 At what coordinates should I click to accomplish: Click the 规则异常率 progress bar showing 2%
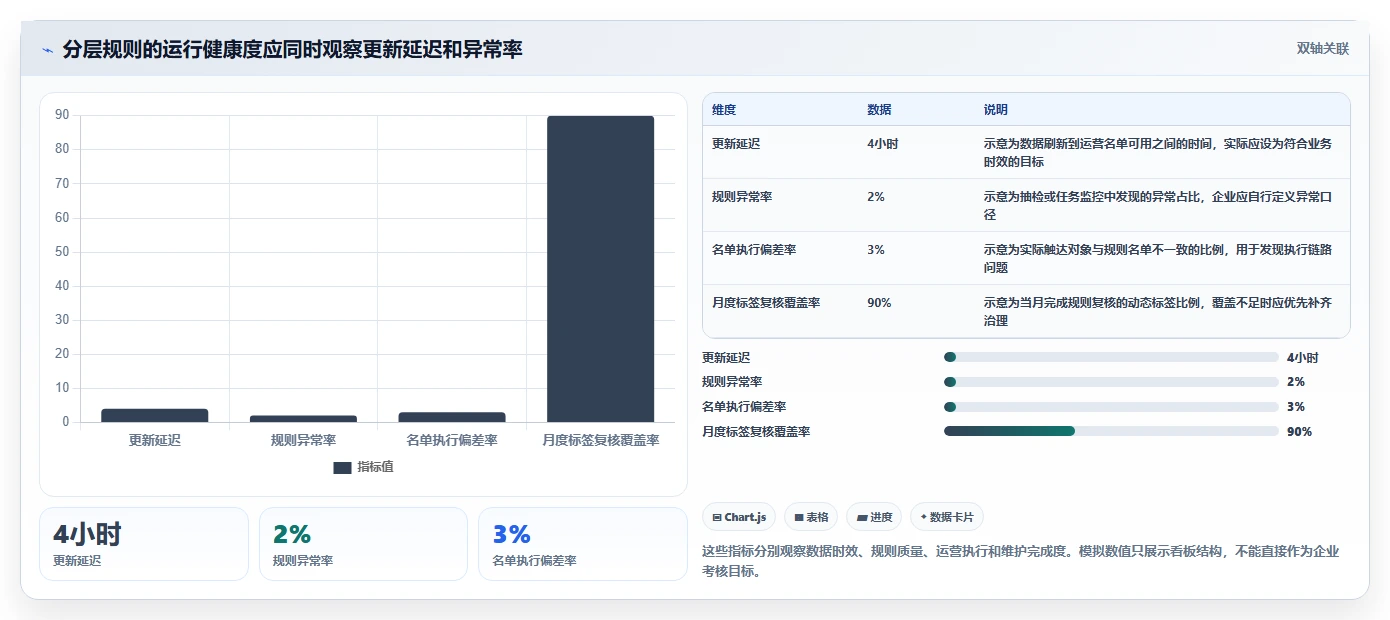pyautogui.click(x=1111, y=382)
